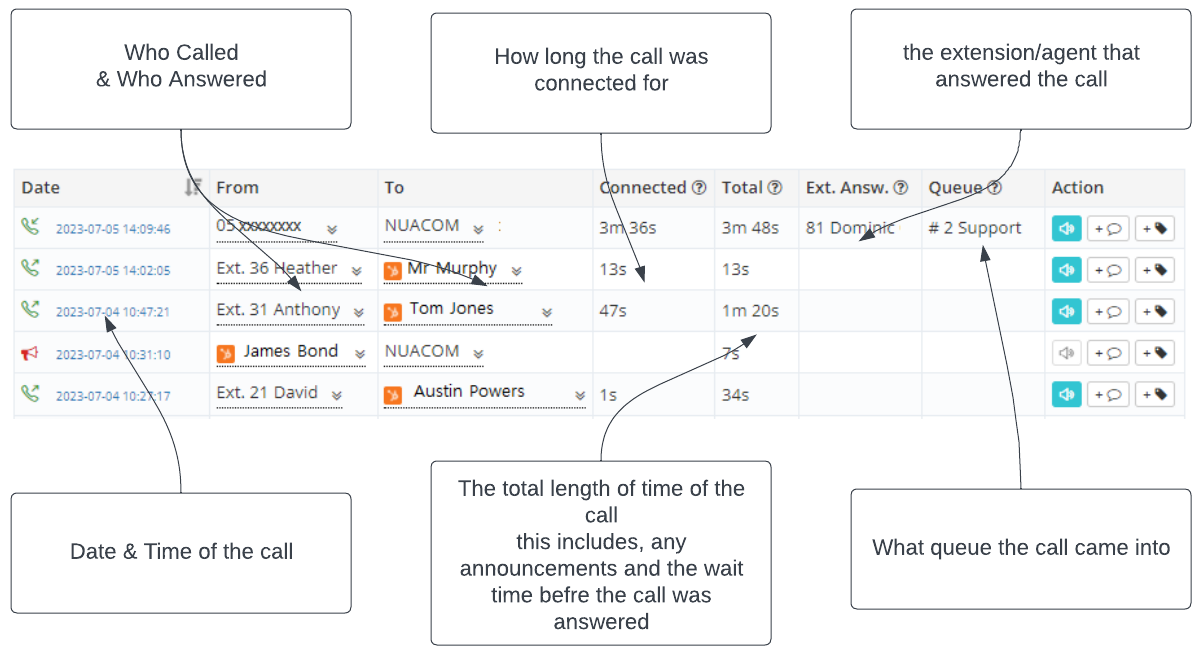Open Queue column help icon
The width and height of the screenshot is (1199, 649).
click(994, 188)
